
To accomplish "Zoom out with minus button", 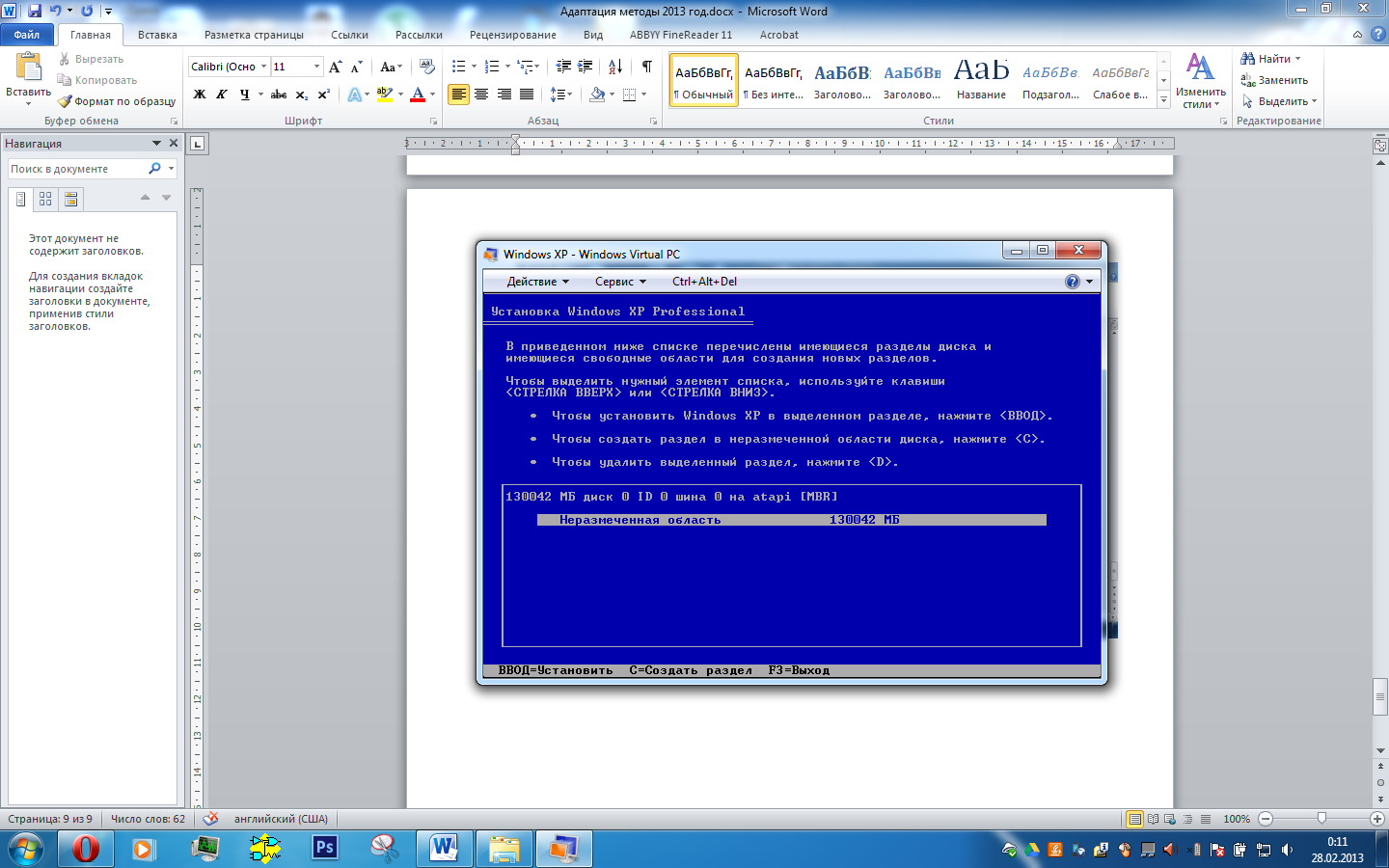I will click(x=1266, y=819).
